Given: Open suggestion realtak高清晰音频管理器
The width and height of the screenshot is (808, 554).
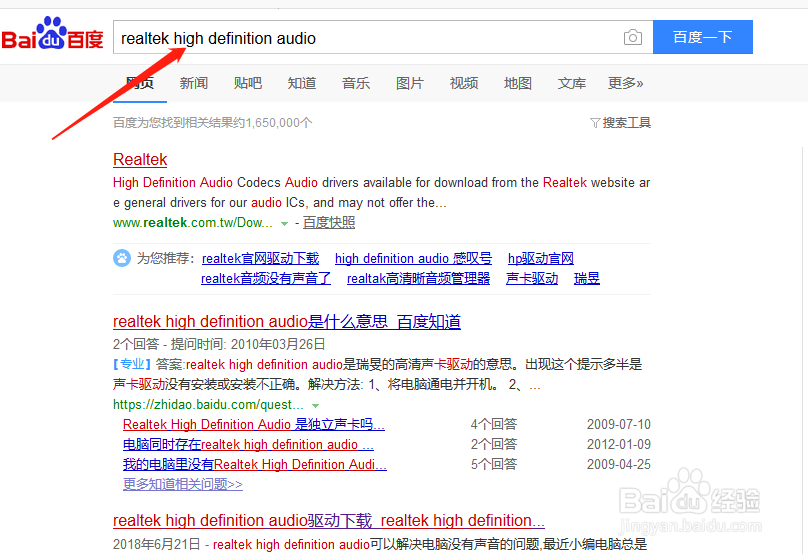Looking at the screenshot, I should click(418, 278).
